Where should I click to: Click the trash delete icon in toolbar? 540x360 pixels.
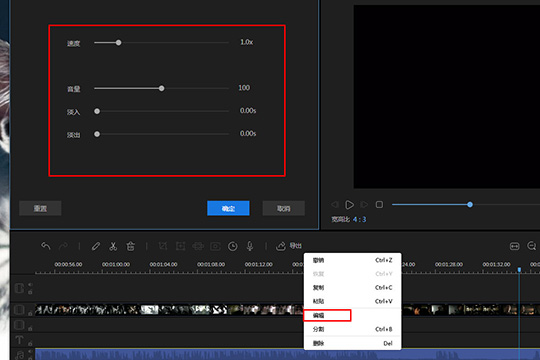tap(131, 246)
